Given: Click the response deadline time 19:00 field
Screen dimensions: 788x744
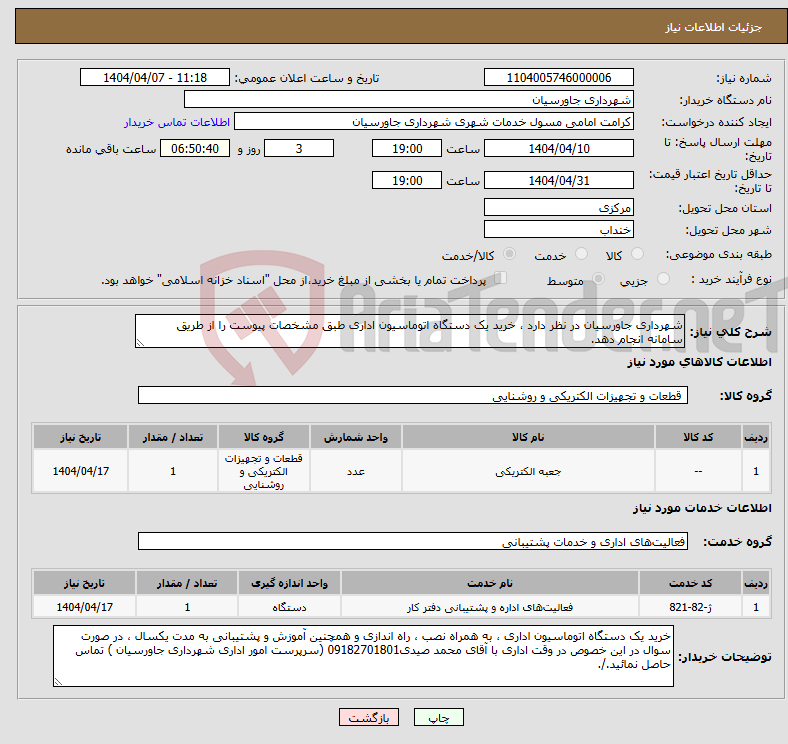Looking at the screenshot, I should (407, 148).
